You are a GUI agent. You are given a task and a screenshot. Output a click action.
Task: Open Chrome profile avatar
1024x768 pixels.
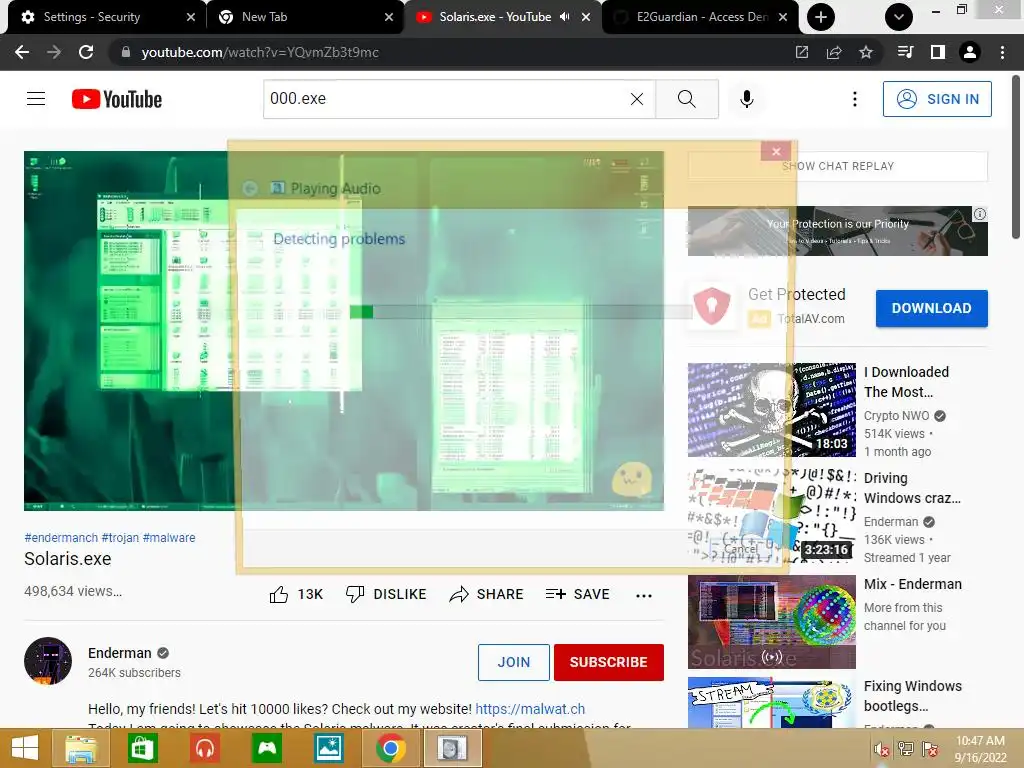tap(970, 52)
